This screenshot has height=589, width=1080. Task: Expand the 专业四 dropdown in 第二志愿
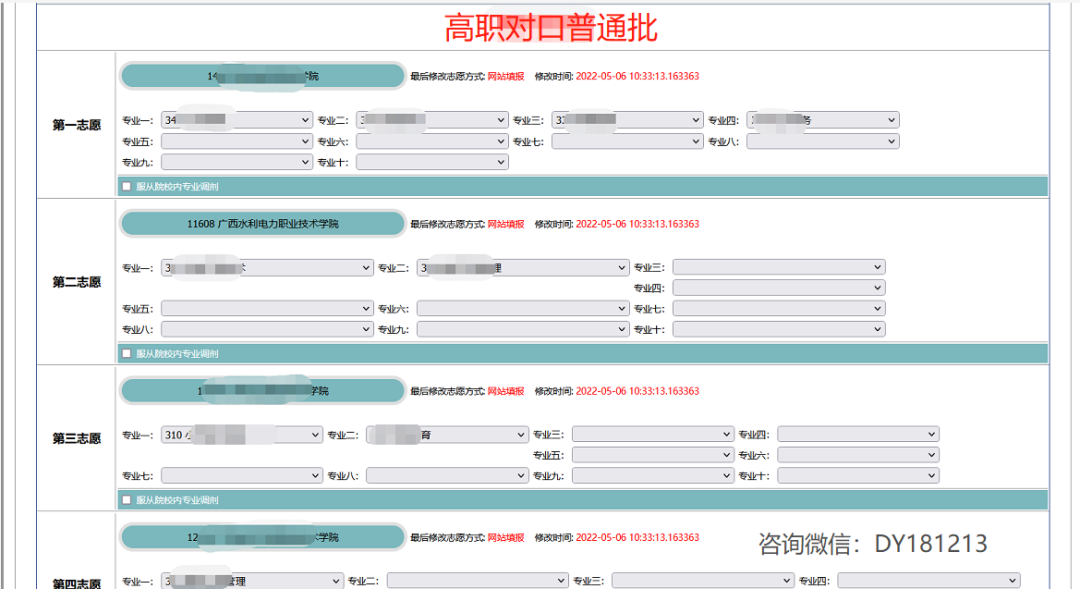[x=778, y=287]
